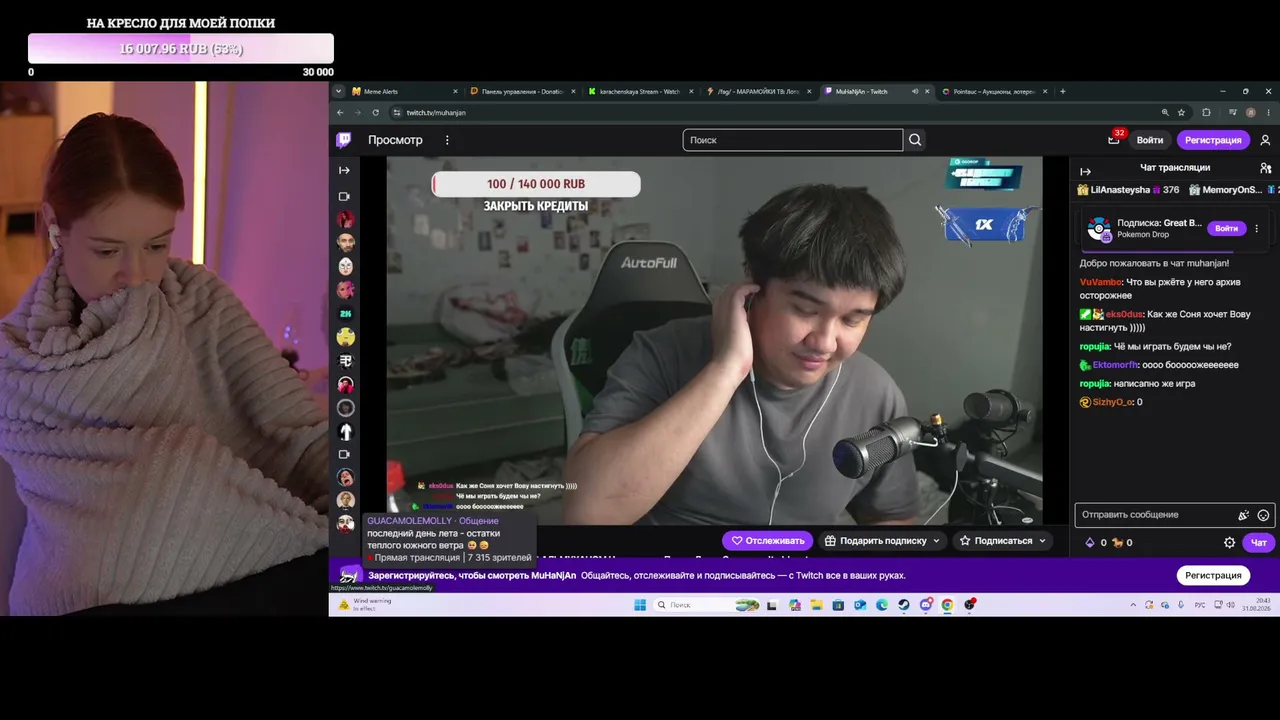Click the VuVambo username in chat

pyautogui.click(x=1100, y=282)
